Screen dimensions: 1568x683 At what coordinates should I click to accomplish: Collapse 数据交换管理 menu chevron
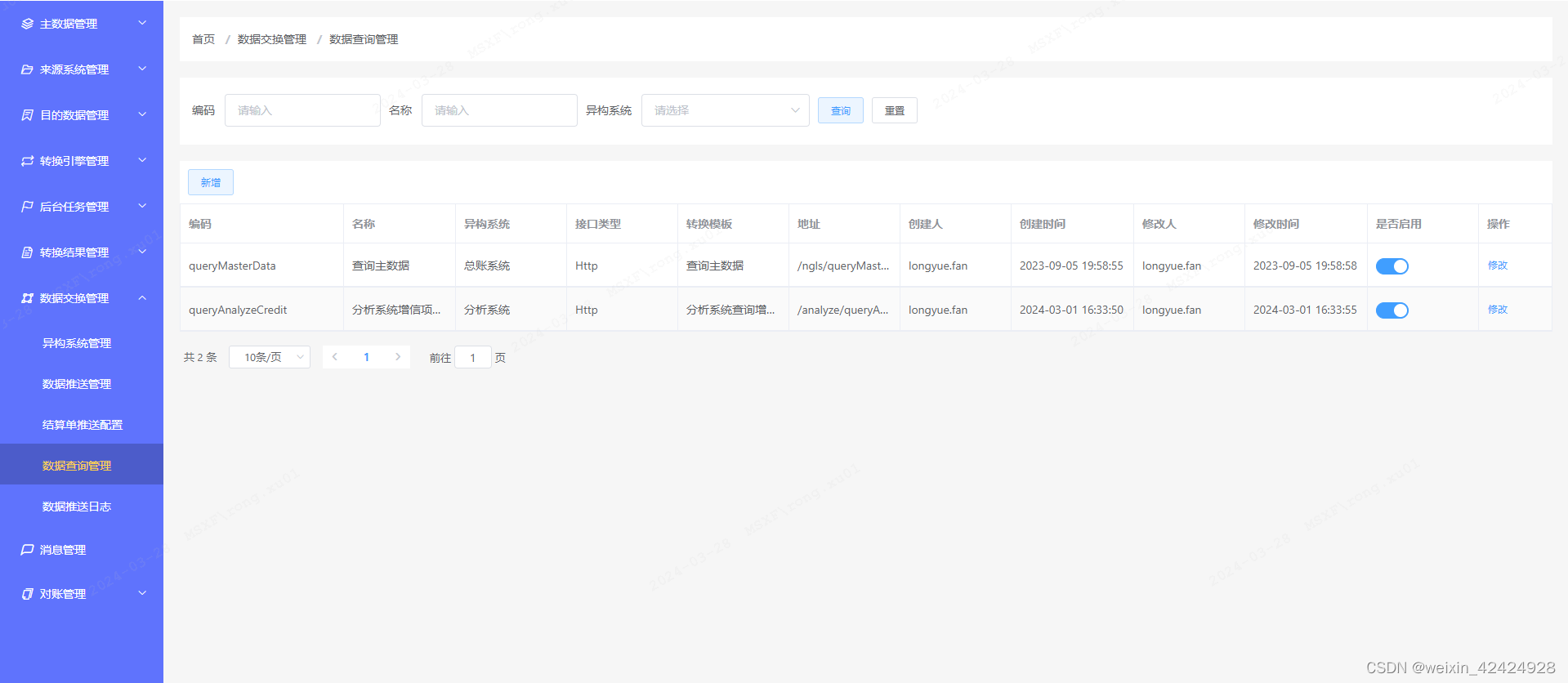142,297
